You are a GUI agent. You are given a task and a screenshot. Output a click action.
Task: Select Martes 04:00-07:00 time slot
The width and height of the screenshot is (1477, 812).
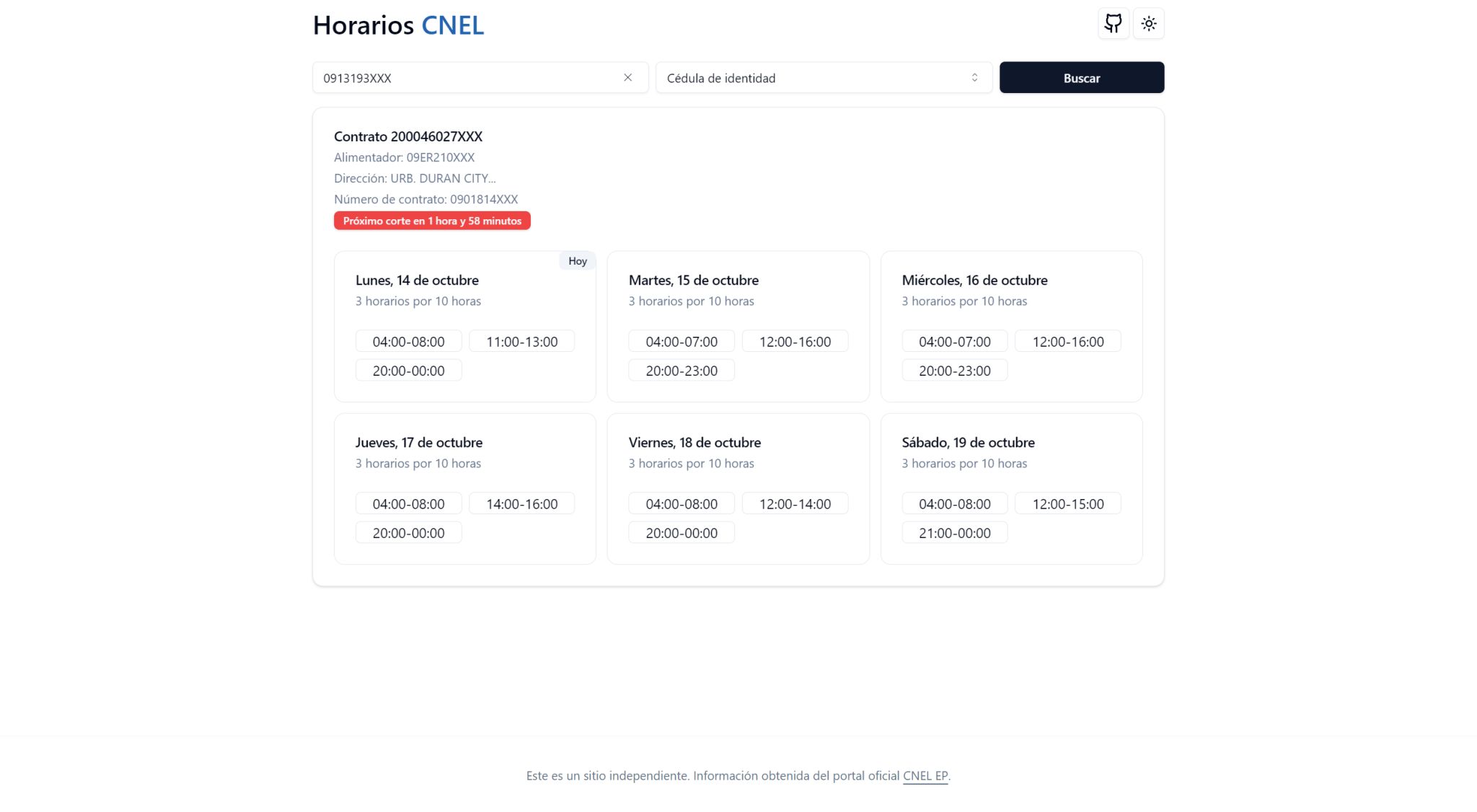point(682,342)
